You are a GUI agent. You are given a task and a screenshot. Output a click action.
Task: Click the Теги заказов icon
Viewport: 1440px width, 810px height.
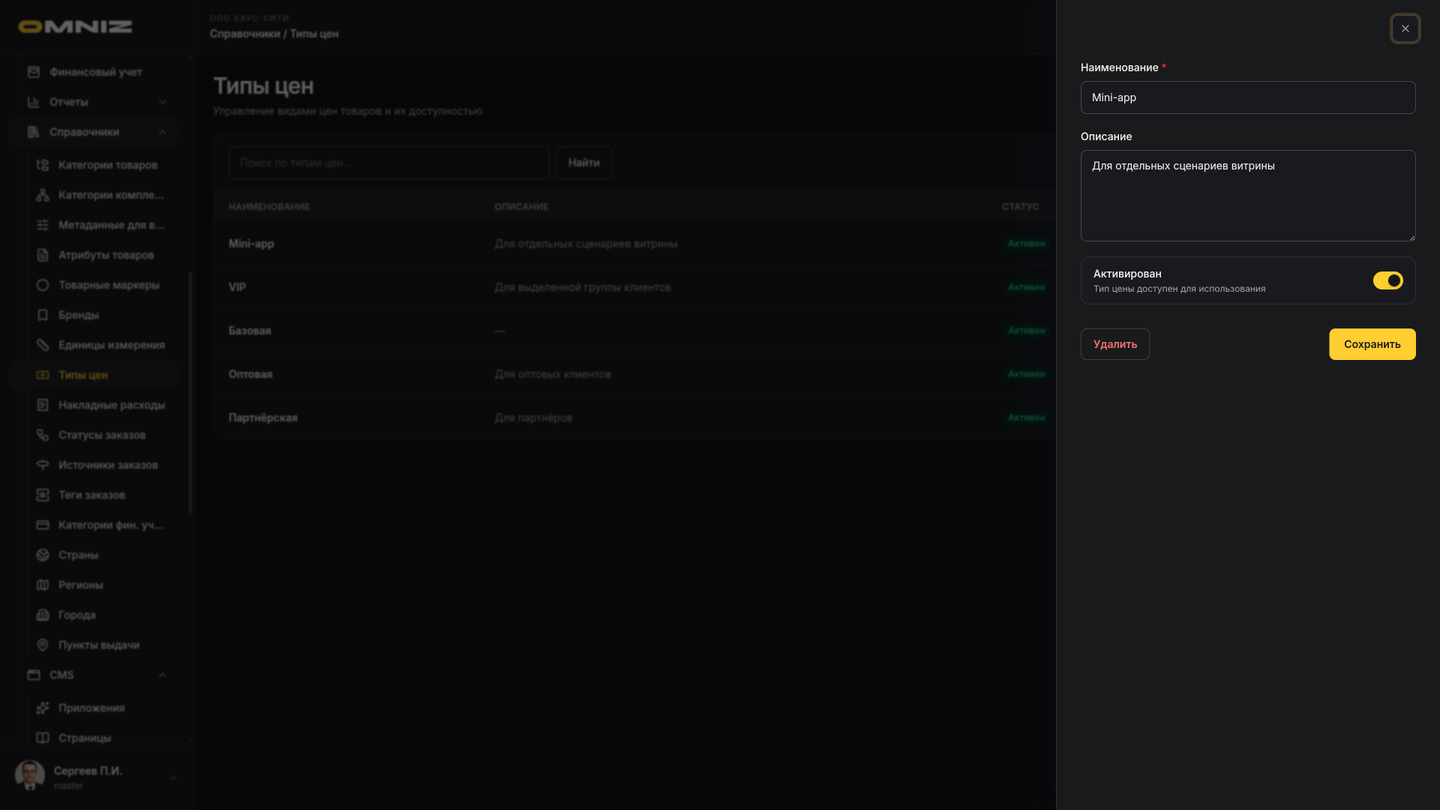[42, 495]
